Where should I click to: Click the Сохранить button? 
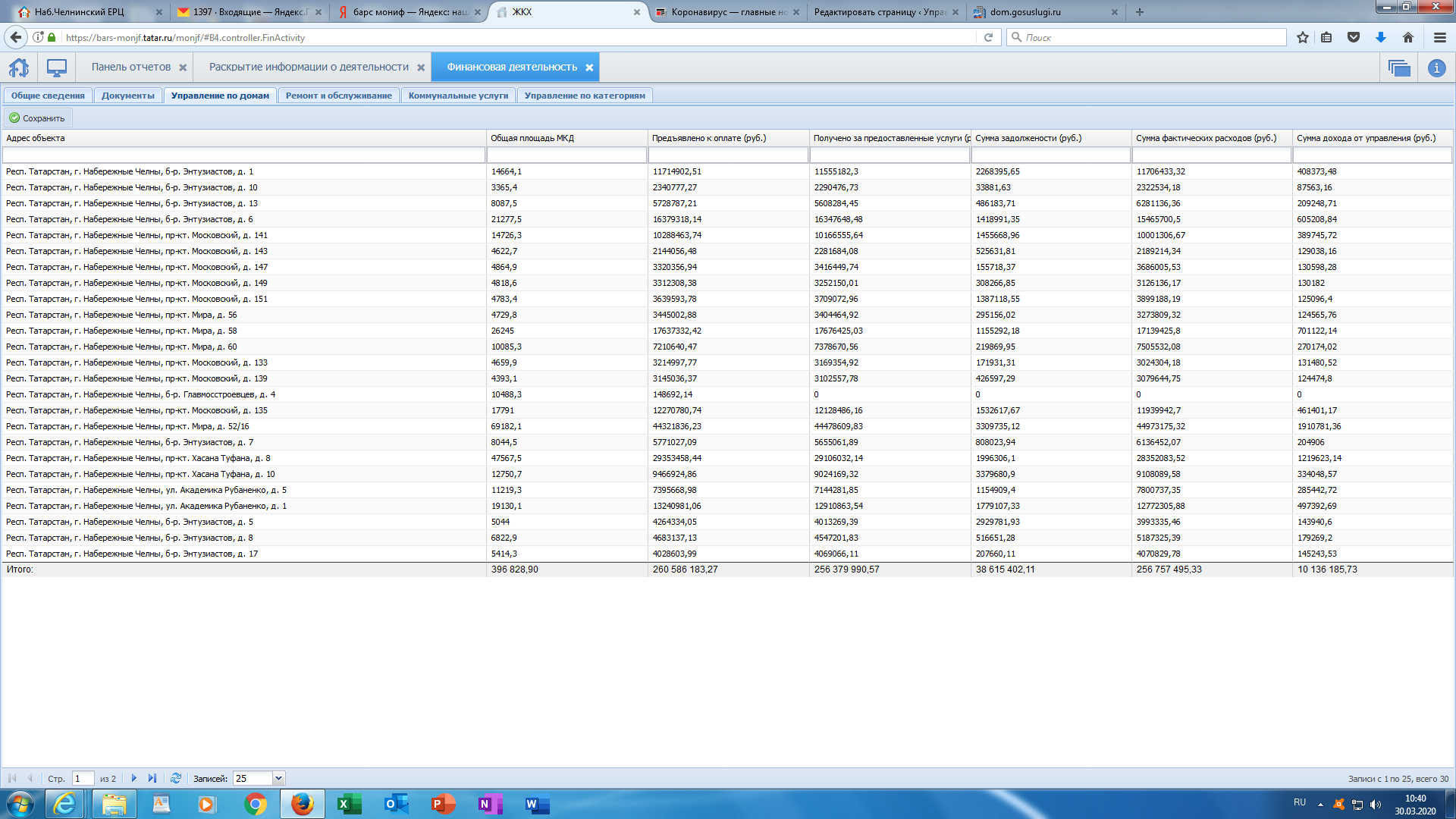37,118
